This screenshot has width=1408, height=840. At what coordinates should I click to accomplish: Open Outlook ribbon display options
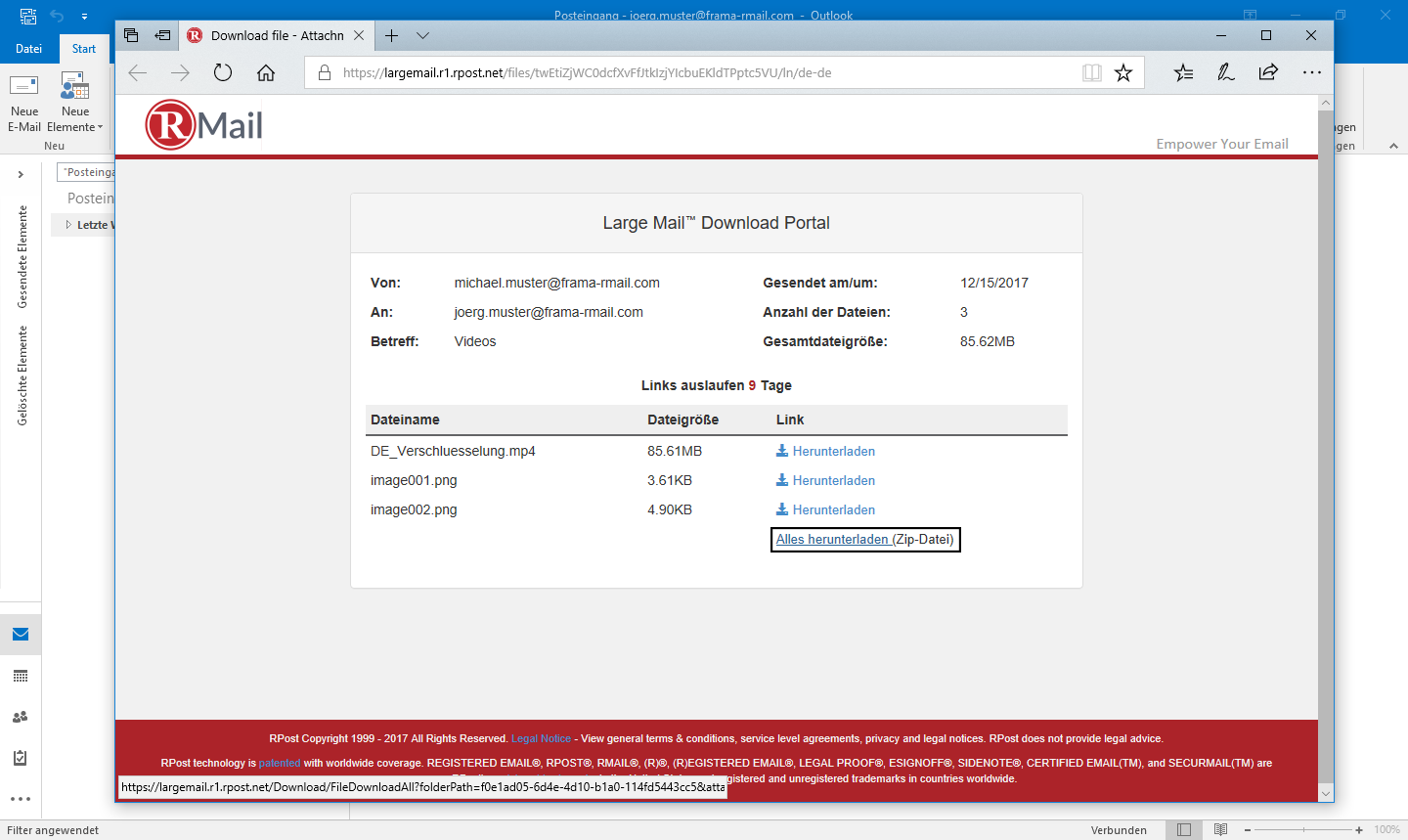point(1250,16)
